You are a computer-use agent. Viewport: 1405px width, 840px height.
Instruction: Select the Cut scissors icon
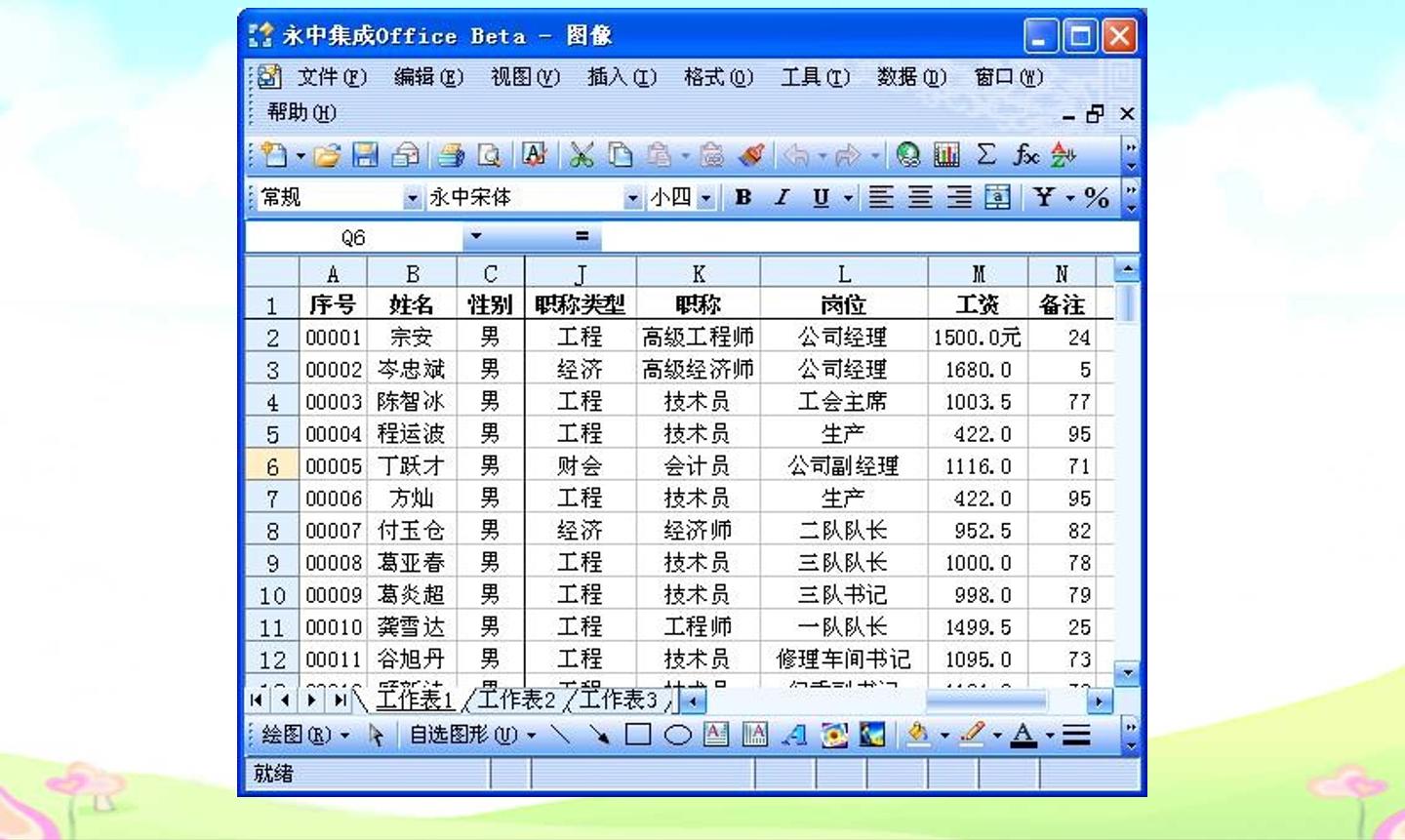coord(582,155)
